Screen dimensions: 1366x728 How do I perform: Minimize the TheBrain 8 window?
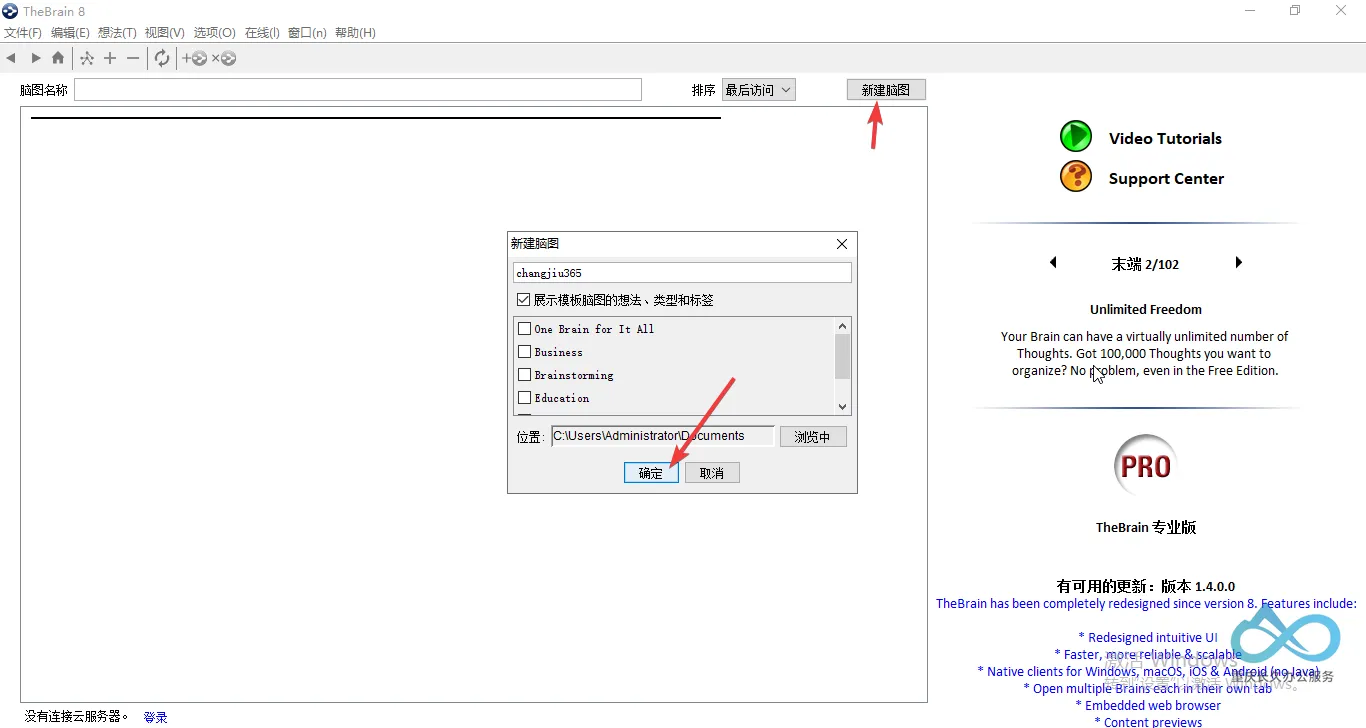point(1250,11)
